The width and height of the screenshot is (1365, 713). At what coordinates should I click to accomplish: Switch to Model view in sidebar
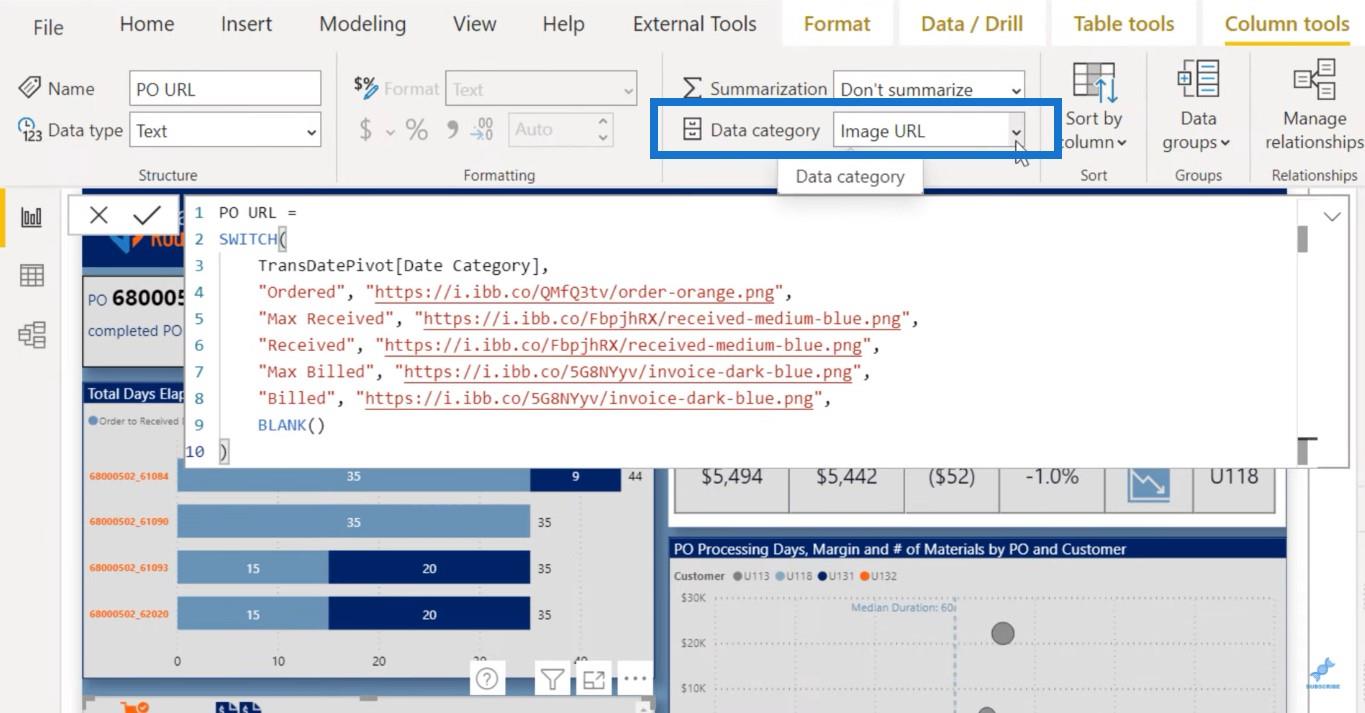pos(32,334)
